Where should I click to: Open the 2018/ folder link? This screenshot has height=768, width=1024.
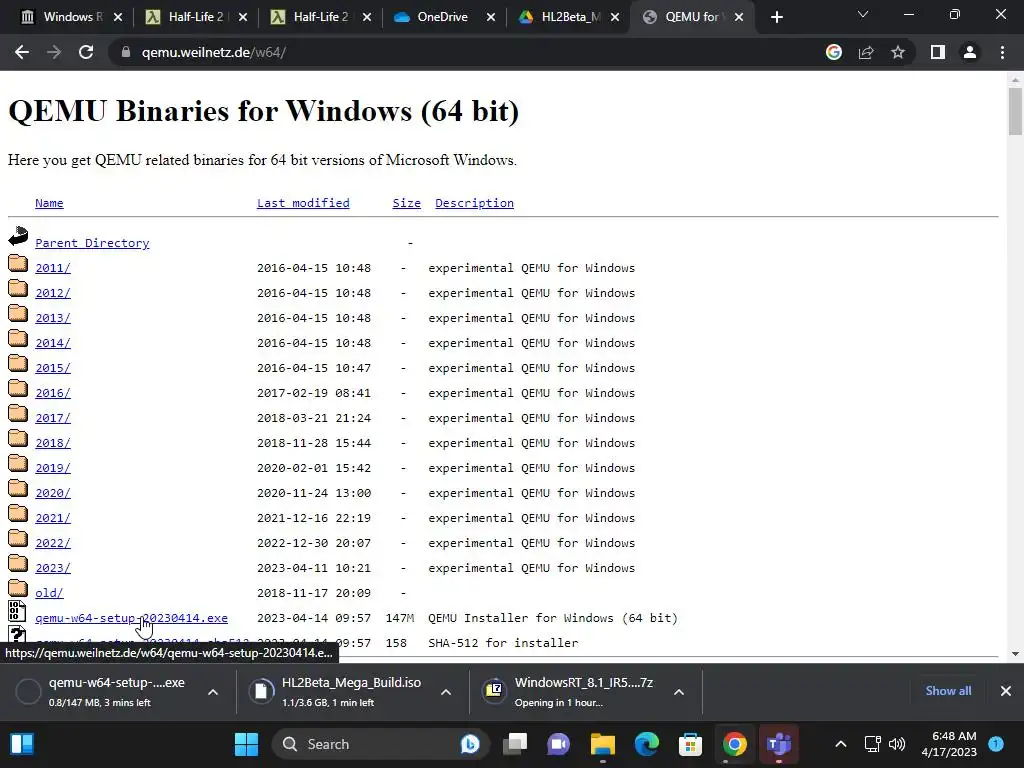pyautogui.click(x=53, y=443)
